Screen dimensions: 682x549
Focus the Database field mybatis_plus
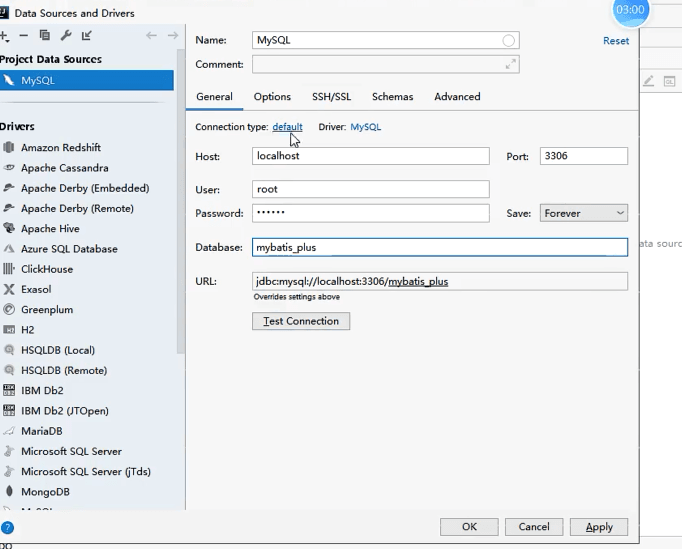pos(440,248)
